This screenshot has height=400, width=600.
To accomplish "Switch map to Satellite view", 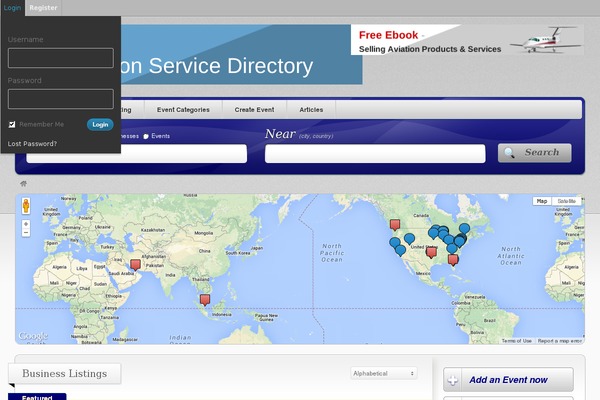I will (x=567, y=201).
